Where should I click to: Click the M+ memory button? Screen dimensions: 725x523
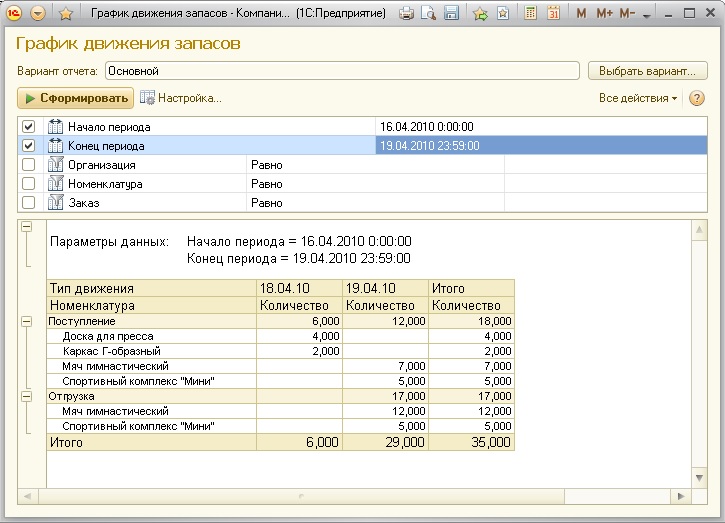pyautogui.click(x=604, y=14)
